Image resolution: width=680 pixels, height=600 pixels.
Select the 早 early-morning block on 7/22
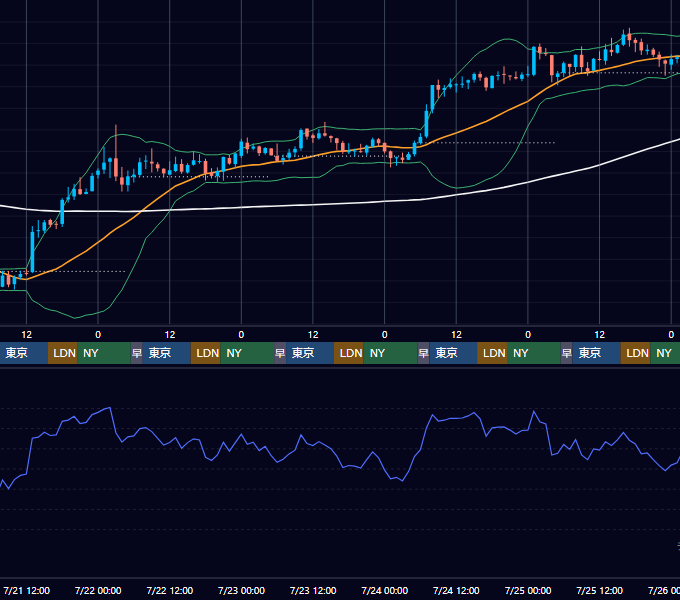click(x=137, y=353)
